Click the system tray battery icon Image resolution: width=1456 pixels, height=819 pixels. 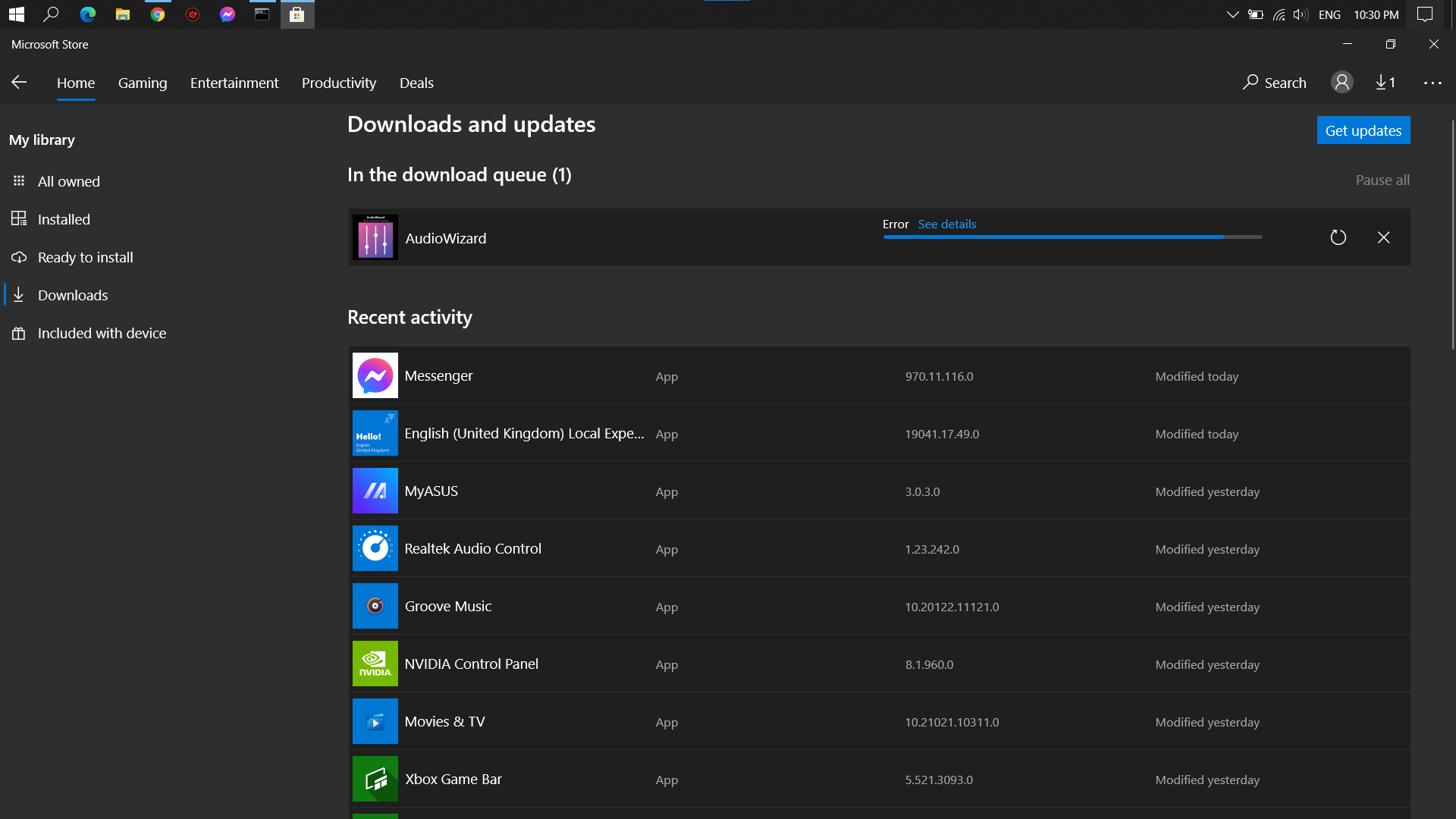click(1254, 14)
